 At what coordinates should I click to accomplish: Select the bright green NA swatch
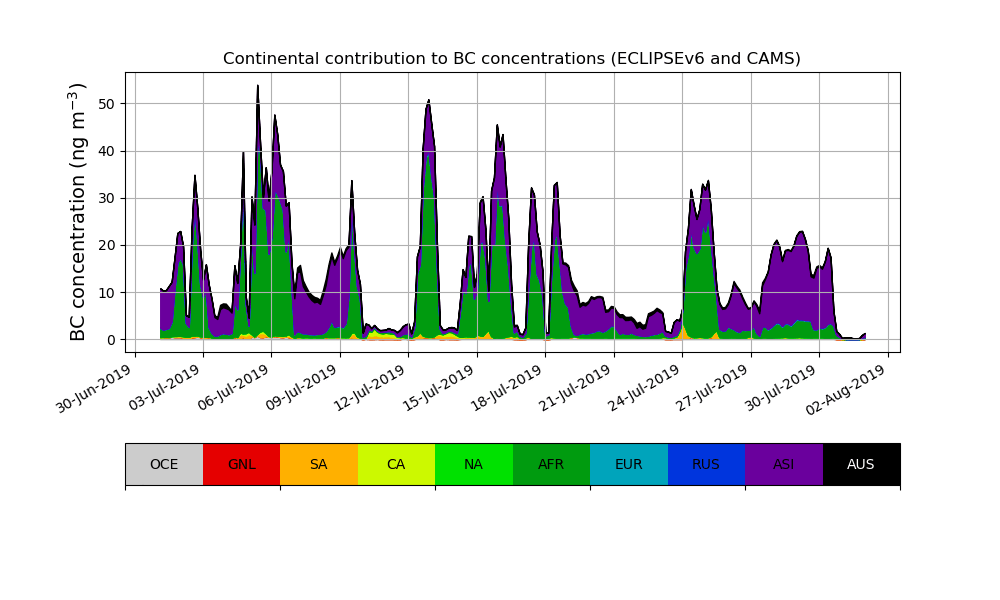pos(473,464)
